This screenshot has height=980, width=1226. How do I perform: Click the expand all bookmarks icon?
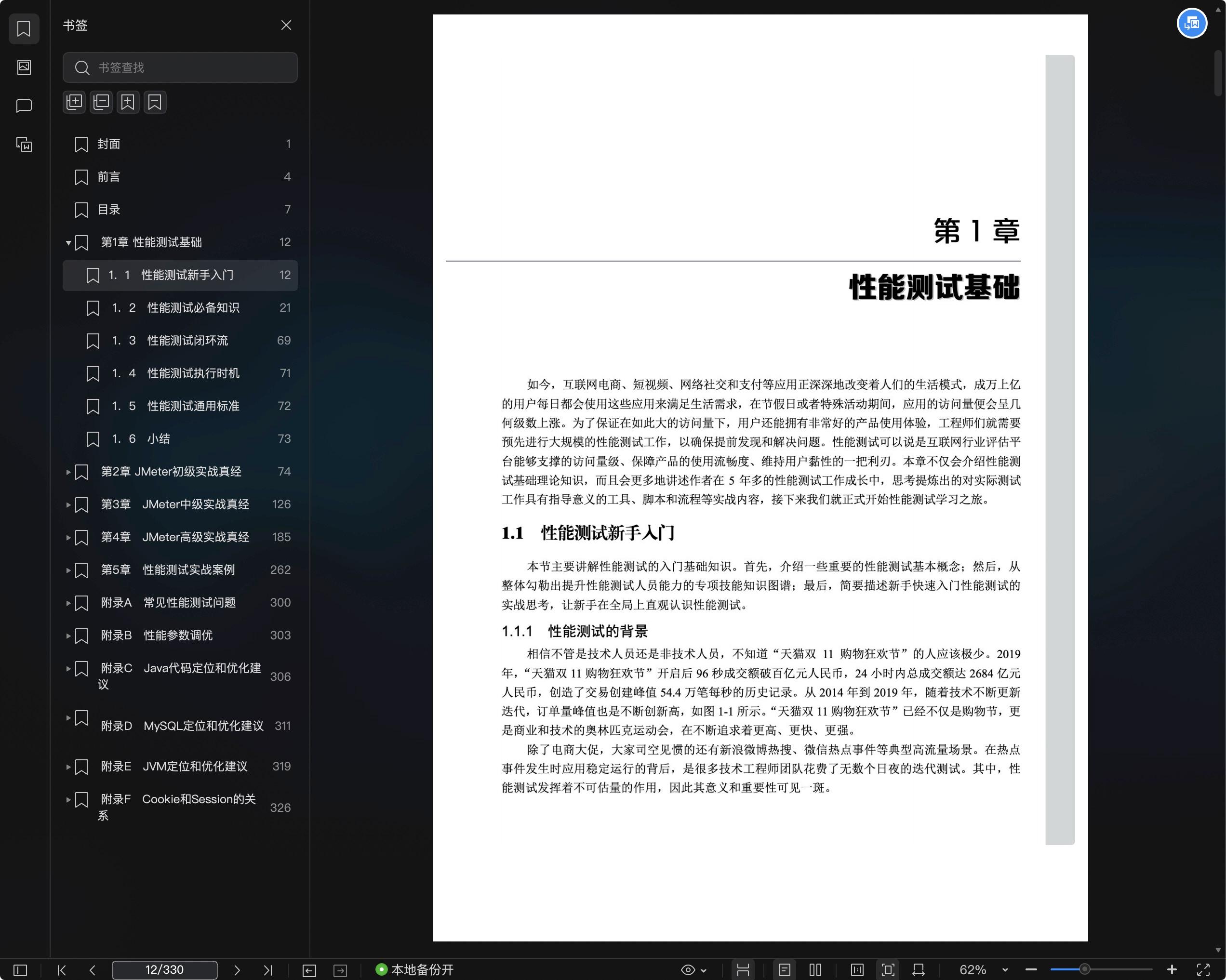coord(75,102)
